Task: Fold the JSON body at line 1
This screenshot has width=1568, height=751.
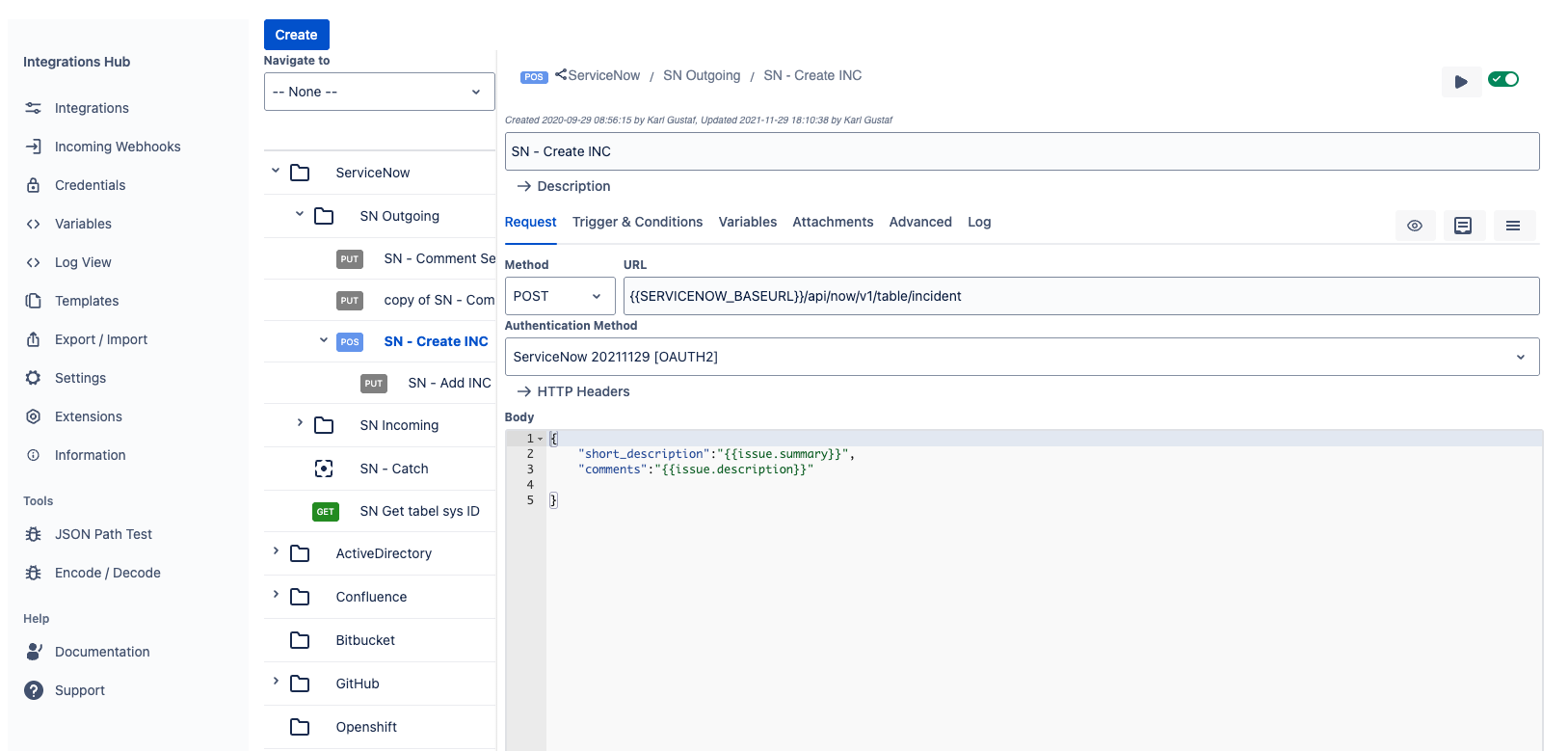Action: pyautogui.click(x=540, y=439)
